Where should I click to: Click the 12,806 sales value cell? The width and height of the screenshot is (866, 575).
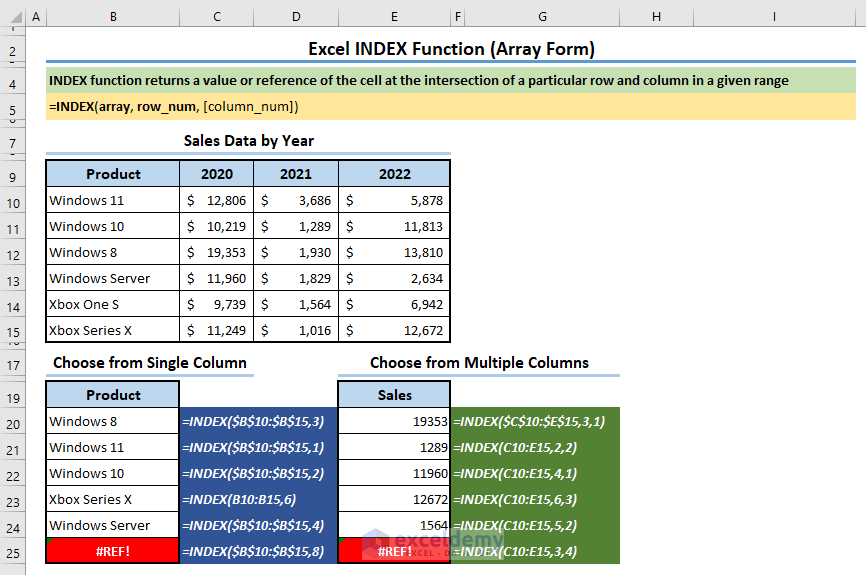coord(216,200)
